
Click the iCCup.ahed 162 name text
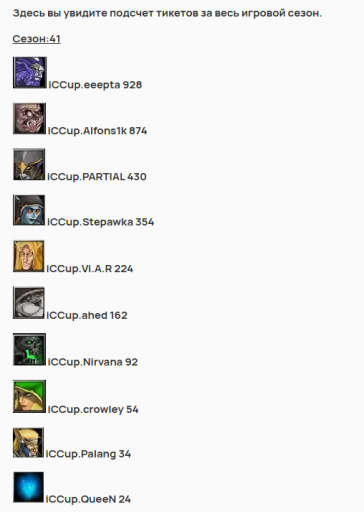click(87, 315)
